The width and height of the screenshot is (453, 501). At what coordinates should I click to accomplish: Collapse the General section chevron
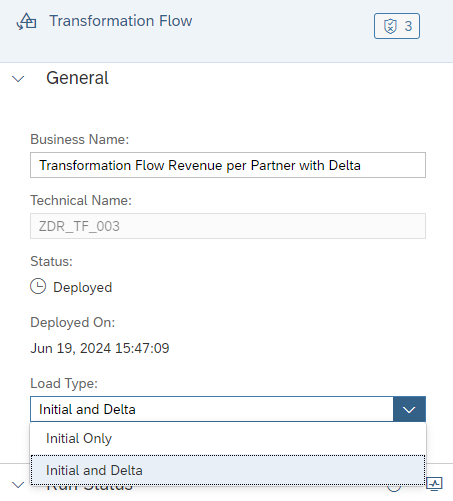click(18, 79)
